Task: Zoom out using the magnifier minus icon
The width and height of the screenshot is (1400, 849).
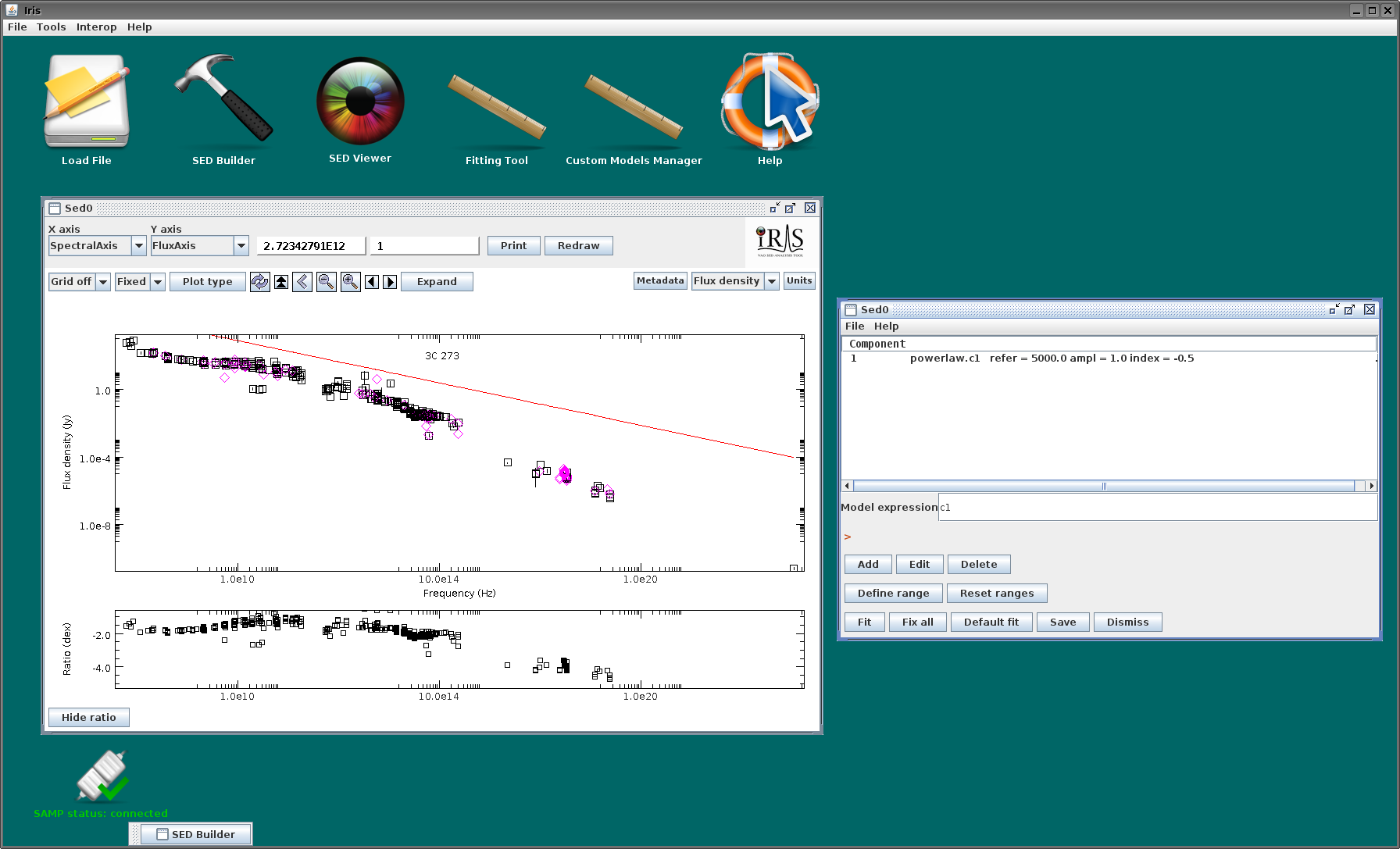Action: coord(327,282)
